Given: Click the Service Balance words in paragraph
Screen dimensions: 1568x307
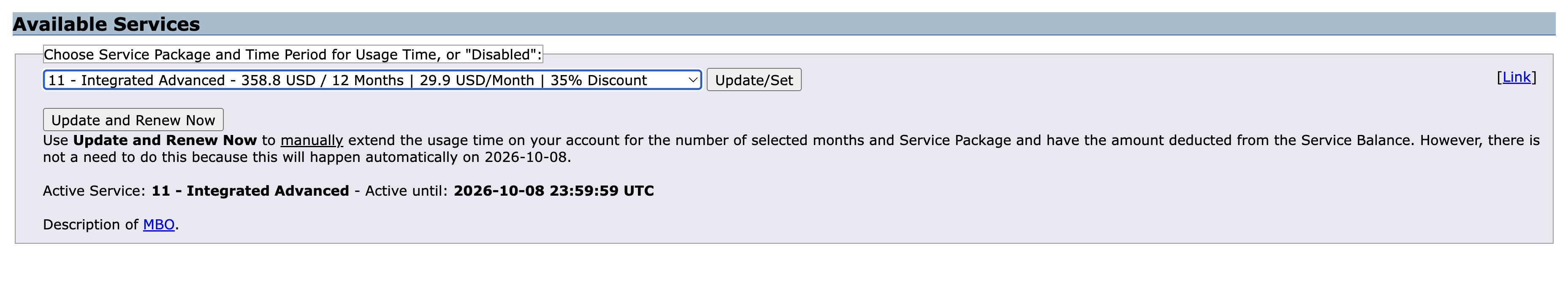Looking at the screenshot, I should 1356,140.
